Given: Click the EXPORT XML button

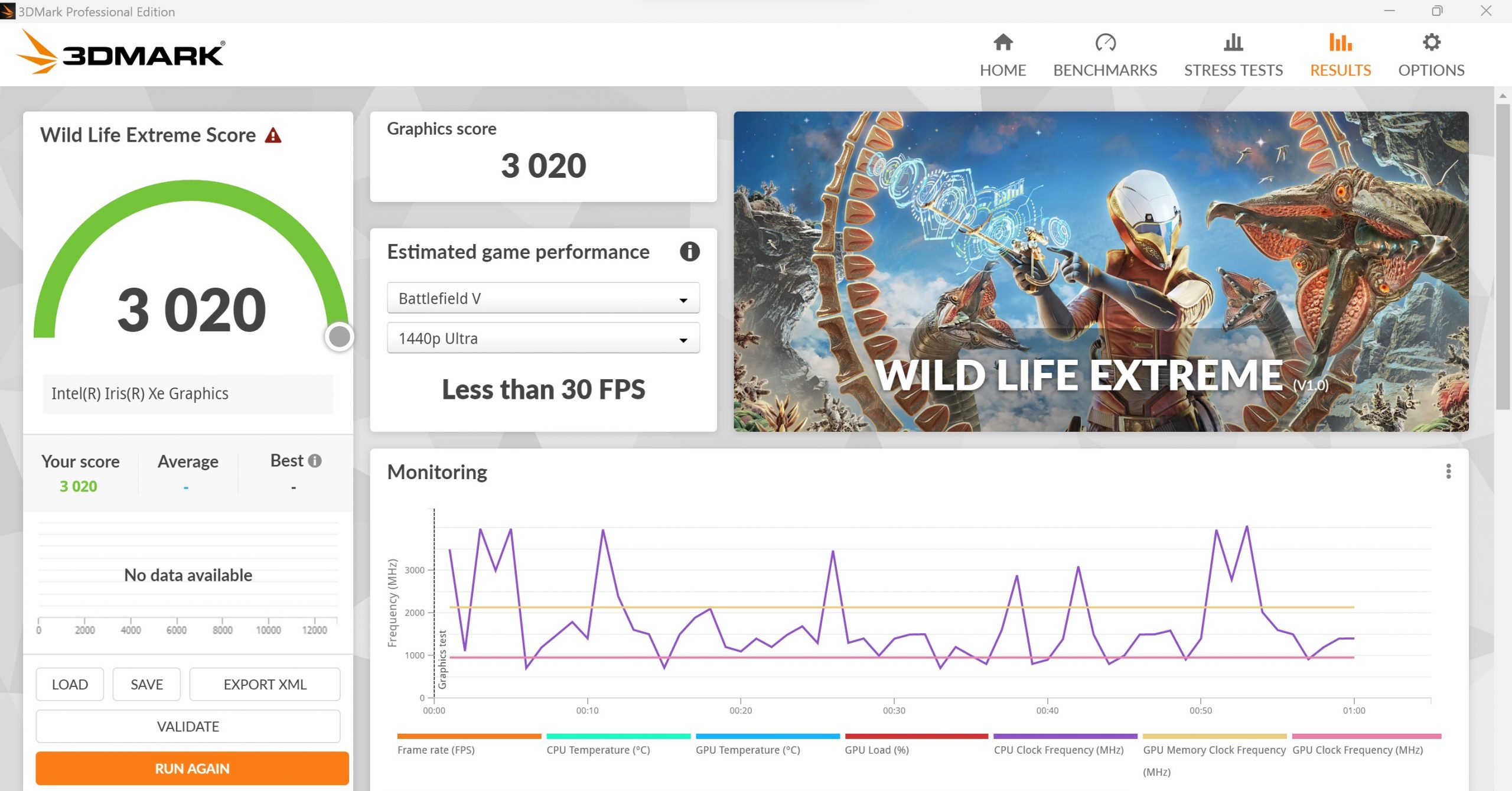Looking at the screenshot, I should click(265, 684).
